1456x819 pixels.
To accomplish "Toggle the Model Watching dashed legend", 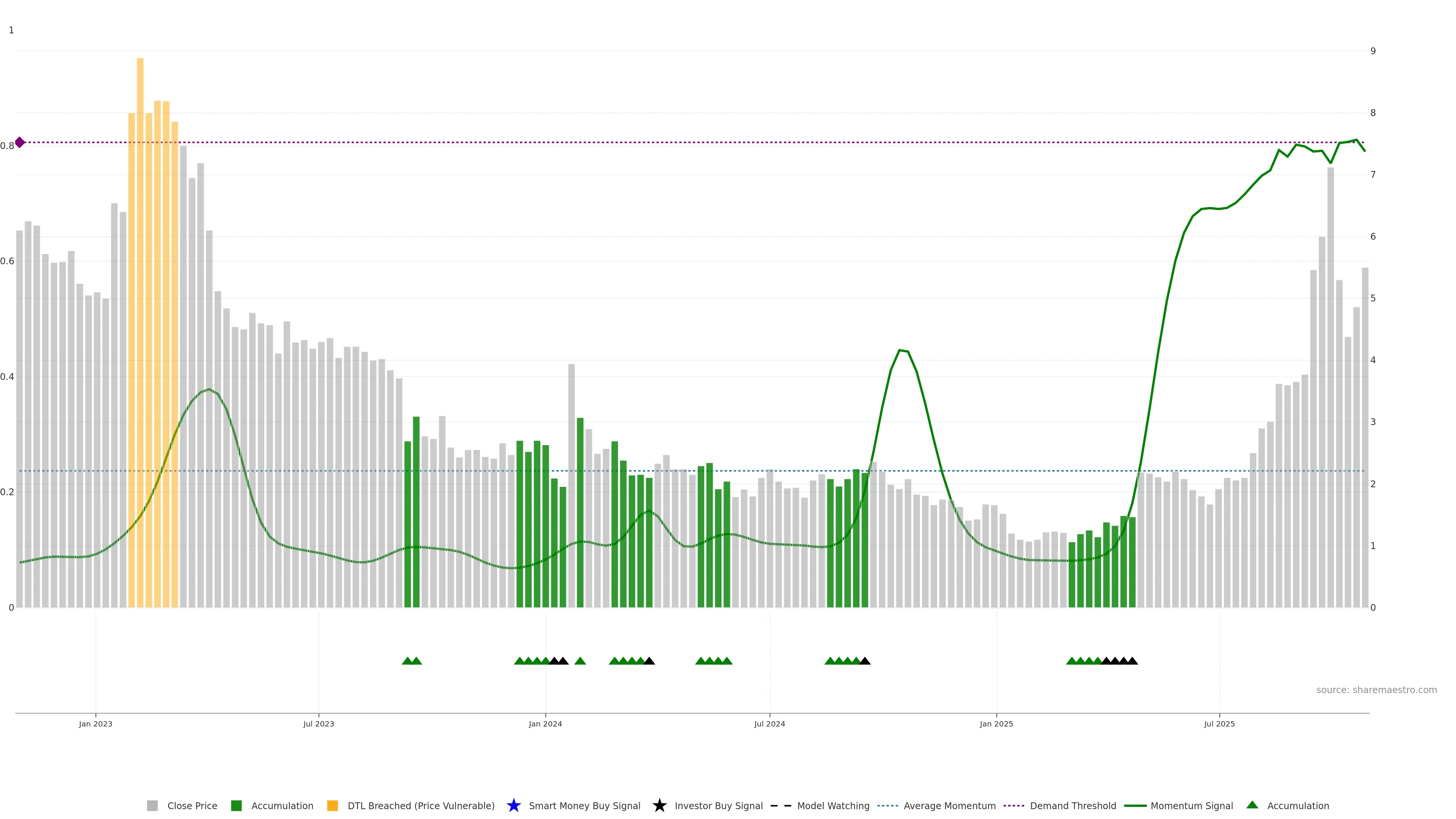I will (781, 805).
